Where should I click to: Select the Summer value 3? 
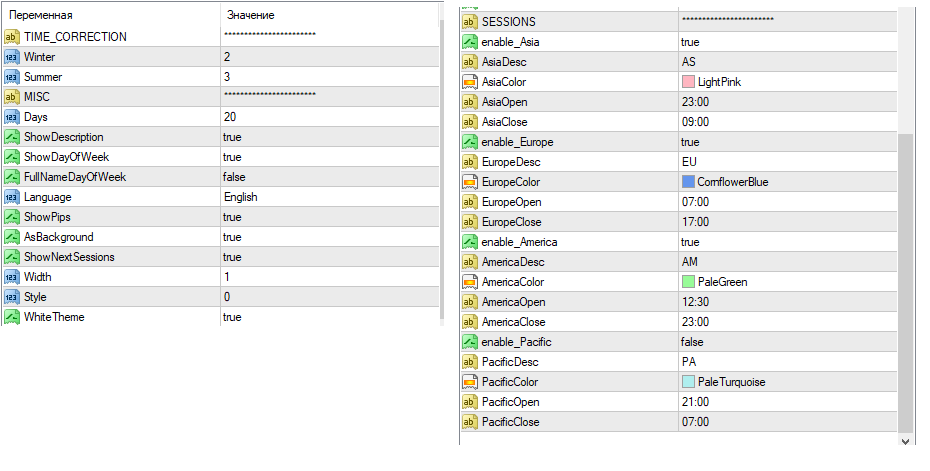pyautogui.click(x=227, y=77)
